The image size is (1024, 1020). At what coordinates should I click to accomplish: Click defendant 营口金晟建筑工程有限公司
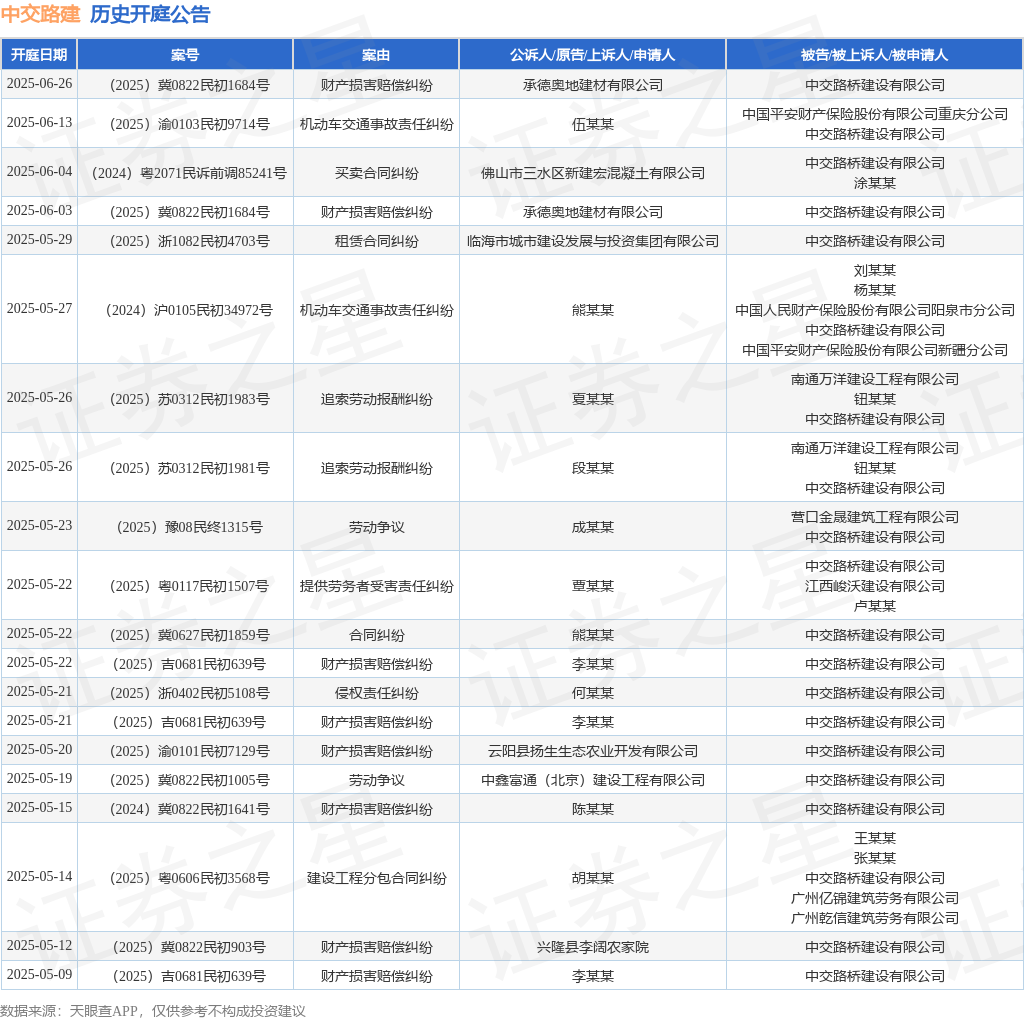click(874, 517)
